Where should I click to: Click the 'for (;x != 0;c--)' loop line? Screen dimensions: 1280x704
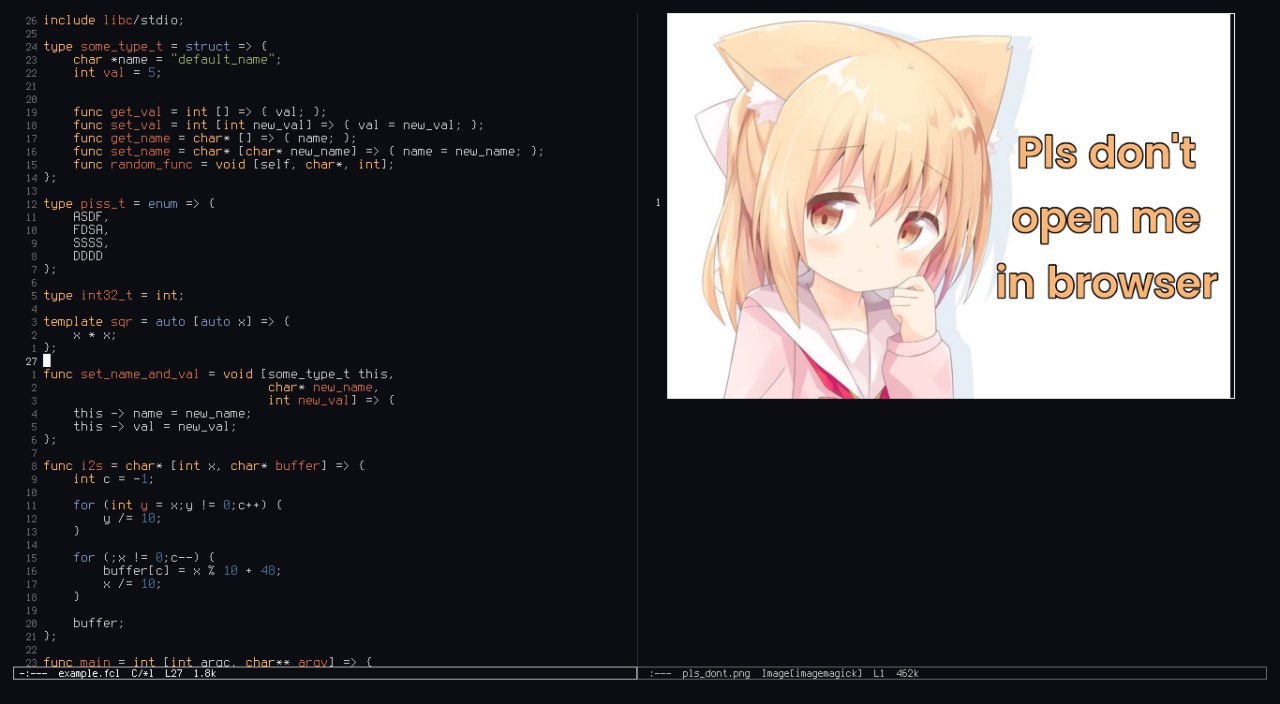coord(144,557)
